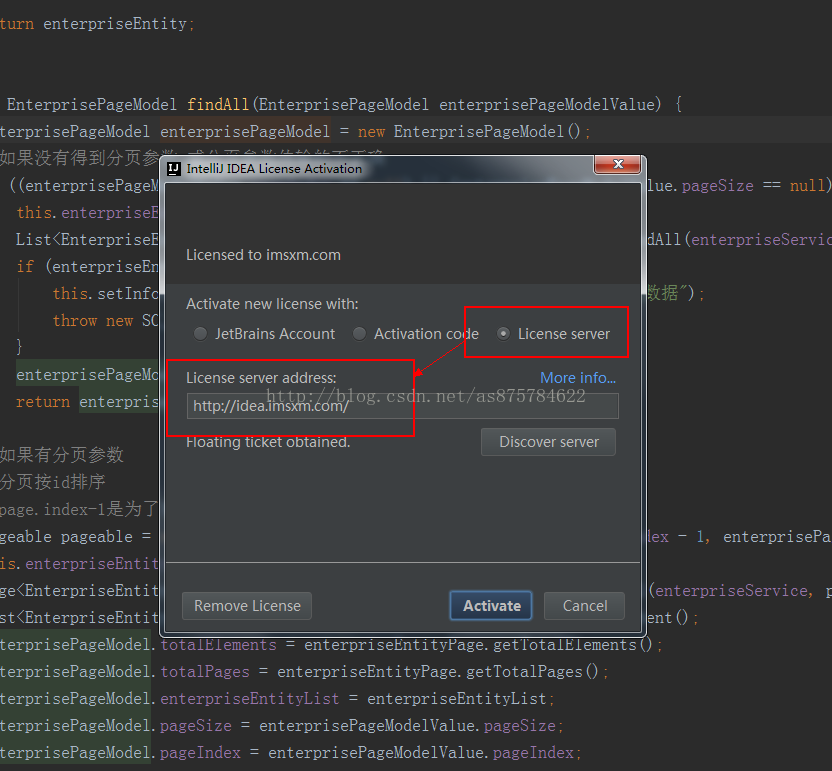Click the IntelliJ IDEA License Activation title text
This screenshot has width=832, height=771.
[274, 169]
